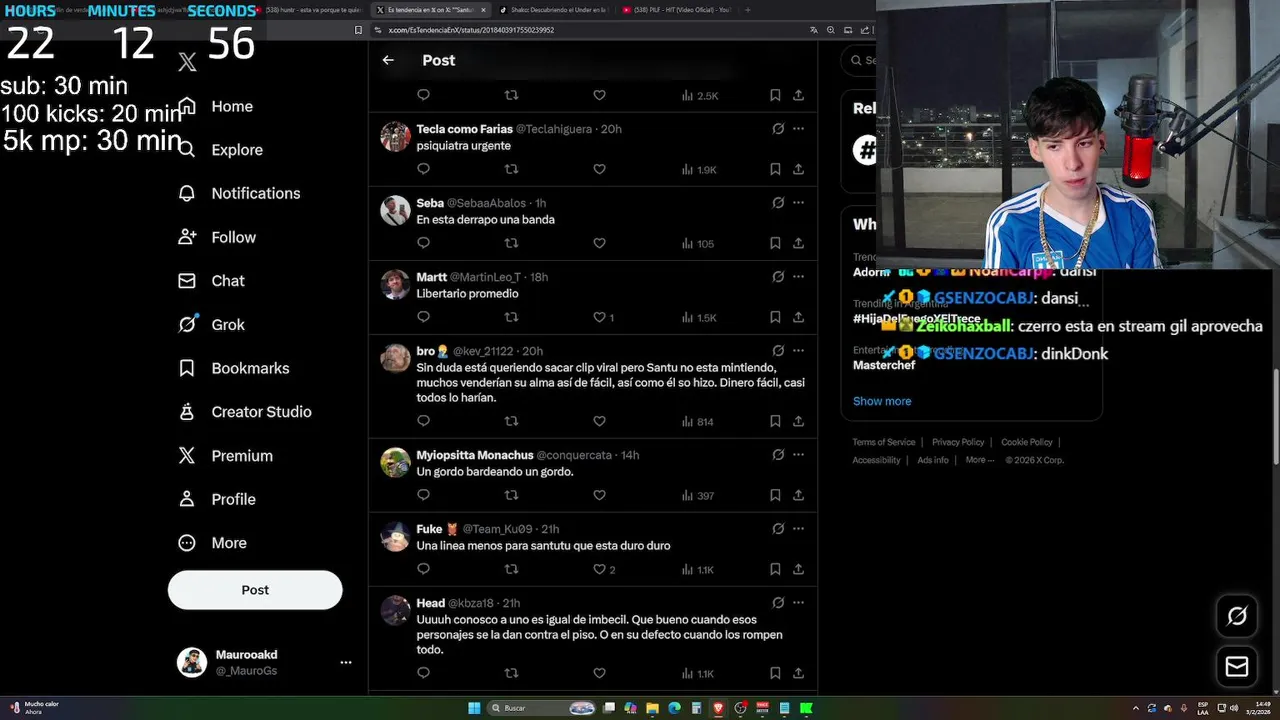This screenshot has width=1280, height=720.
Task: Go to Home in the sidebar
Action: pyautogui.click(x=215, y=106)
